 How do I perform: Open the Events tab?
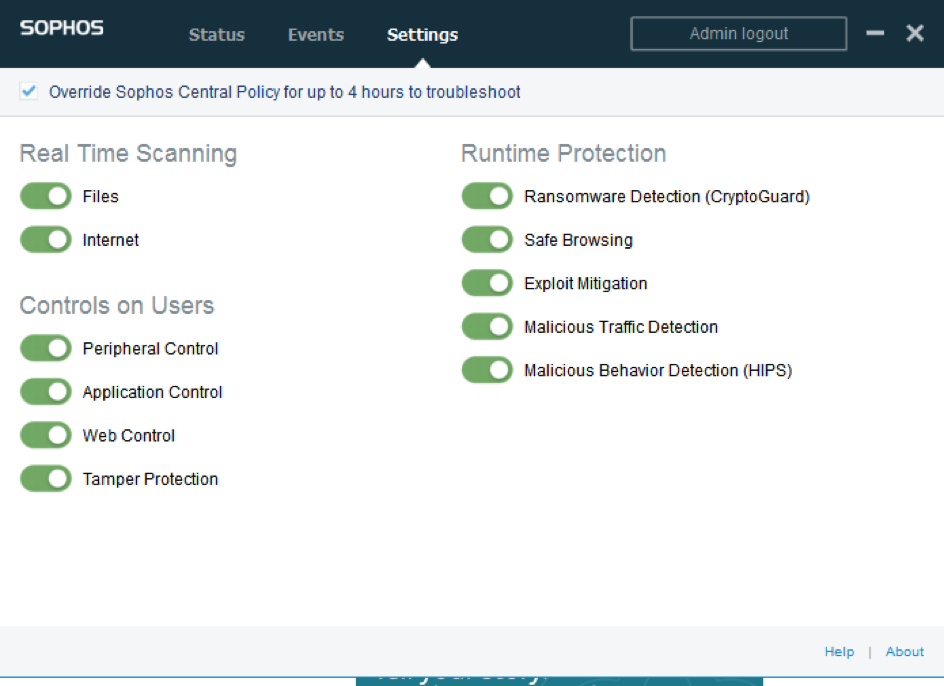pyautogui.click(x=316, y=35)
